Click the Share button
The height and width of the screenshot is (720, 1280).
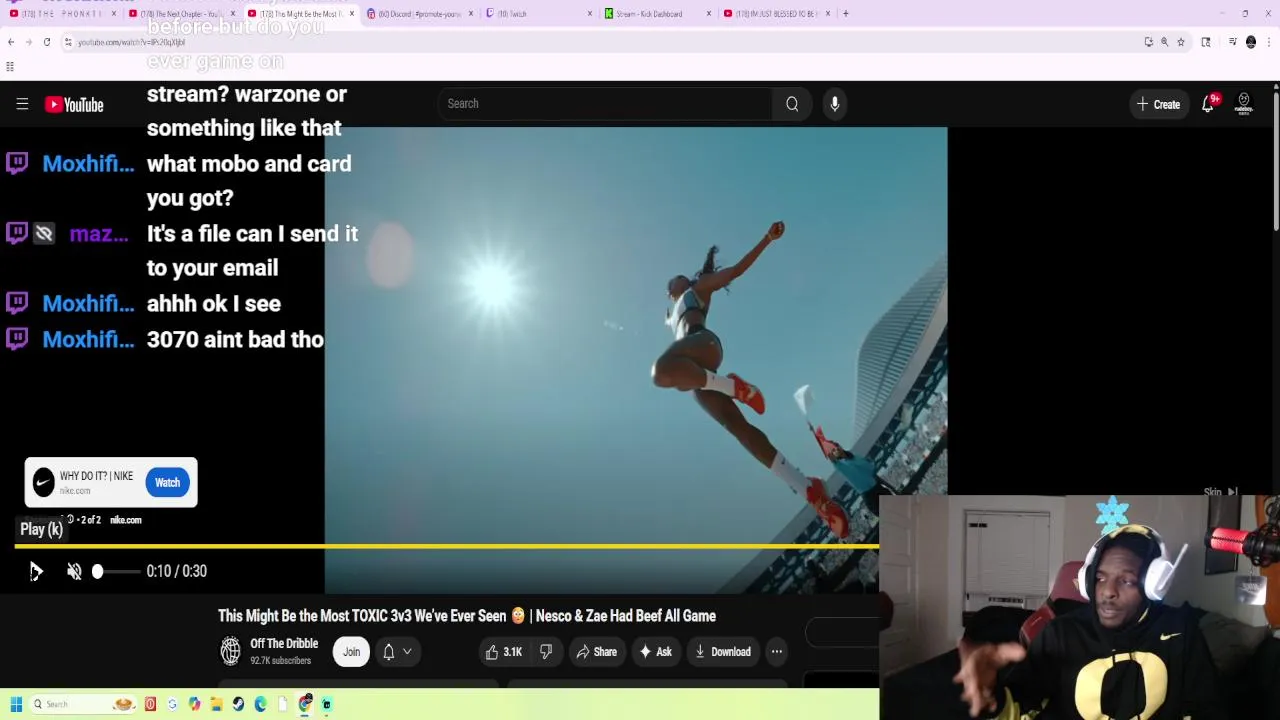(x=597, y=652)
